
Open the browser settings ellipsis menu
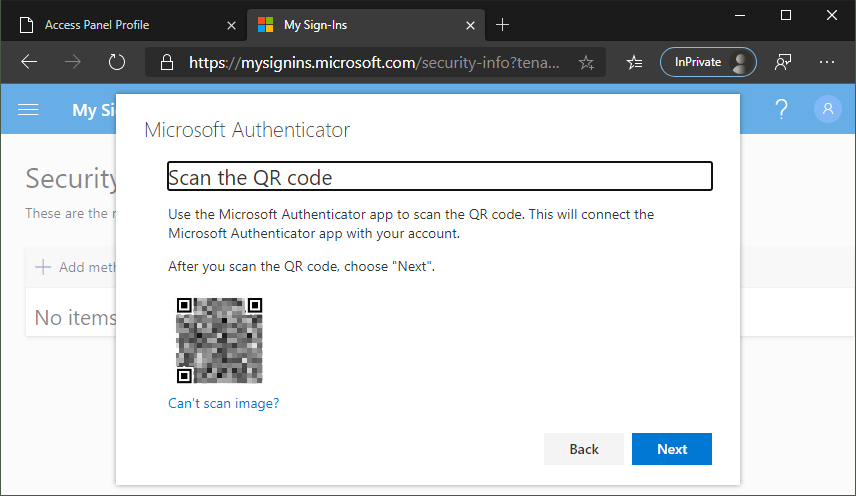coord(827,62)
